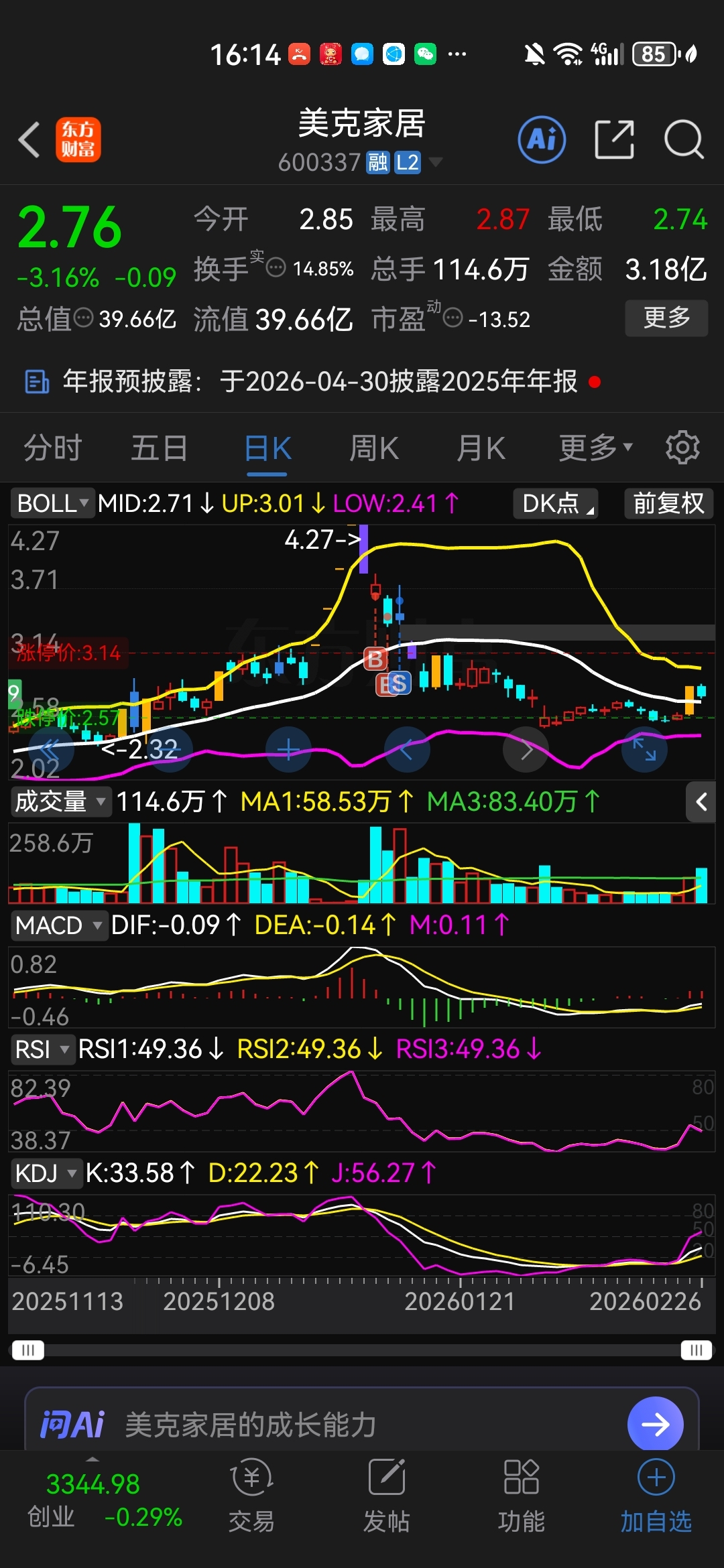This screenshot has height=1568, width=724.
Task: Open the MACD indicator dropdown
Action: coord(59,925)
